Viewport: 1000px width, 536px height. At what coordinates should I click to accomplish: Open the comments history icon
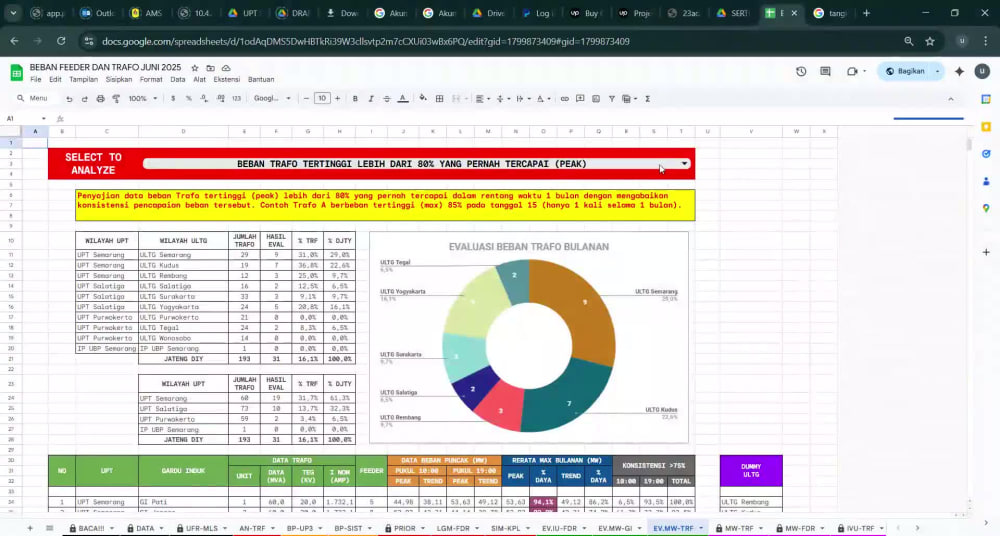825,71
